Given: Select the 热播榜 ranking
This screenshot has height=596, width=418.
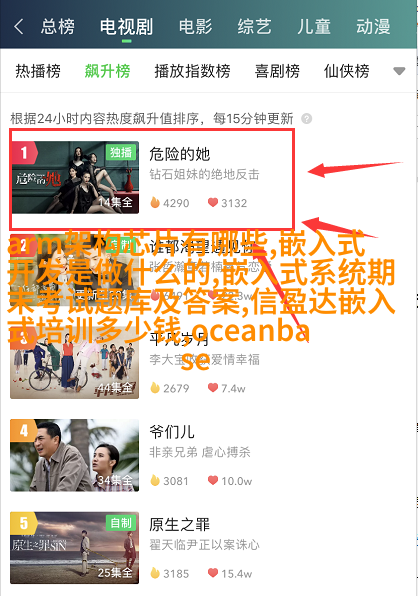Looking at the screenshot, I should point(38,71).
